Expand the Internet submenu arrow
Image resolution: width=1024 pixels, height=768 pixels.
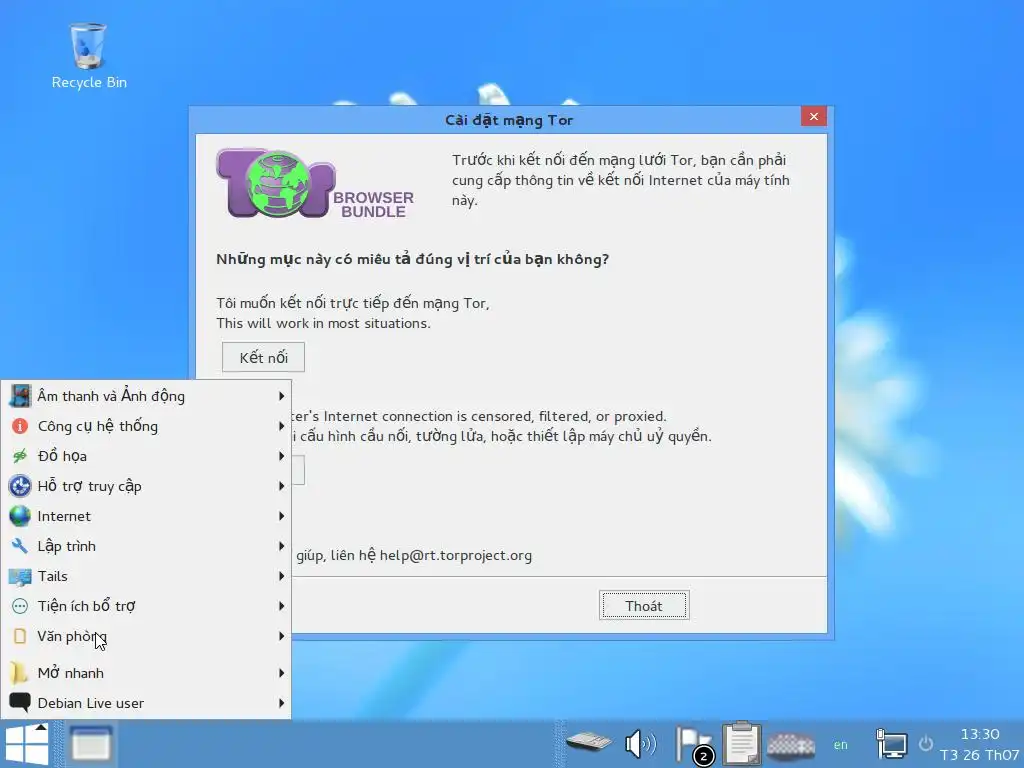tap(281, 516)
